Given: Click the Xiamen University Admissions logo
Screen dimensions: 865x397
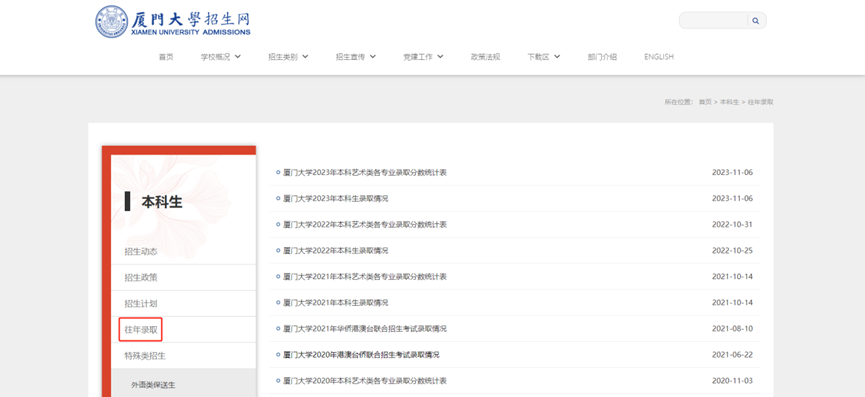Looking at the screenshot, I should (x=173, y=22).
